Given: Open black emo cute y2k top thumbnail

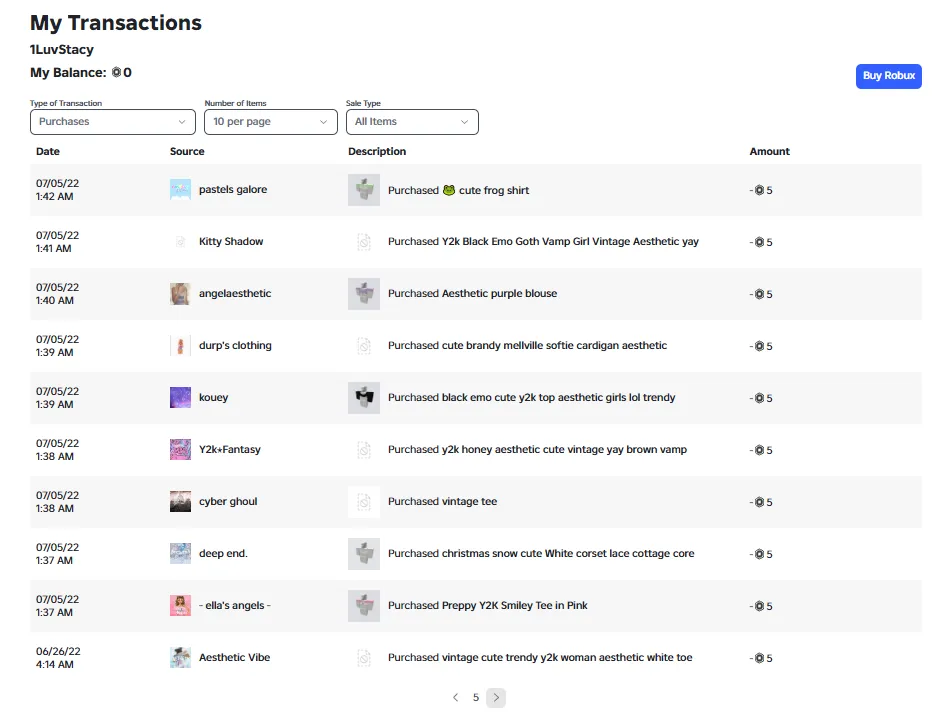Looking at the screenshot, I should [364, 397].
